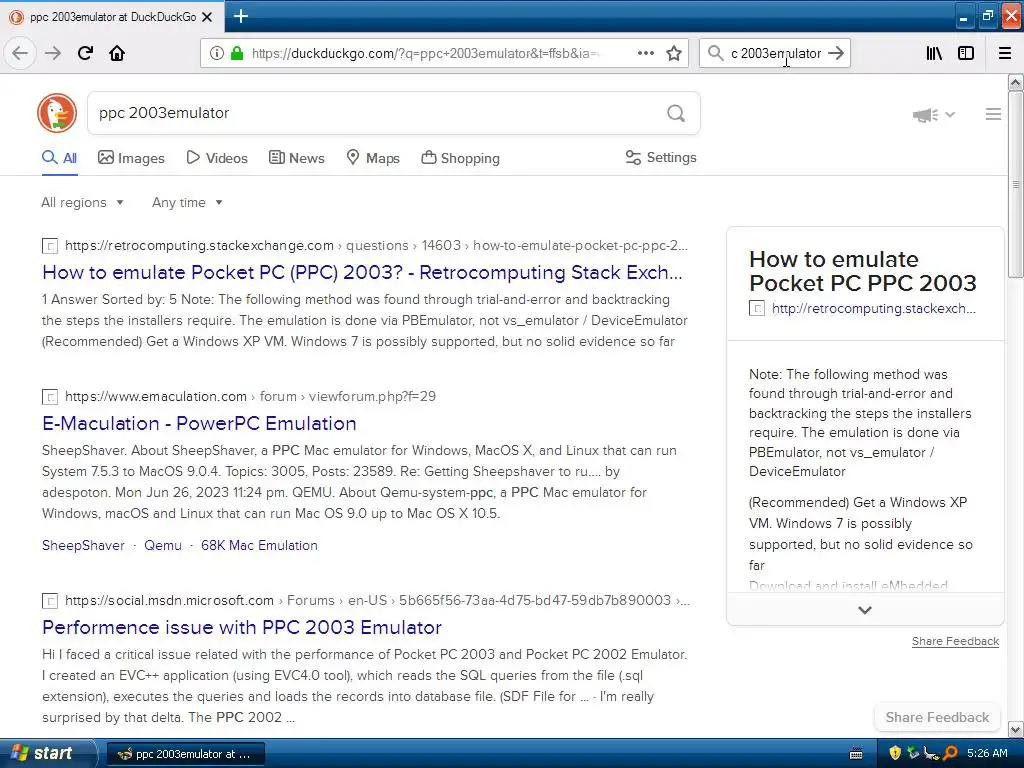Switch to the Shopping results tab
Viewport: 1024px width, 768px height.
click(x=460, y=158)
